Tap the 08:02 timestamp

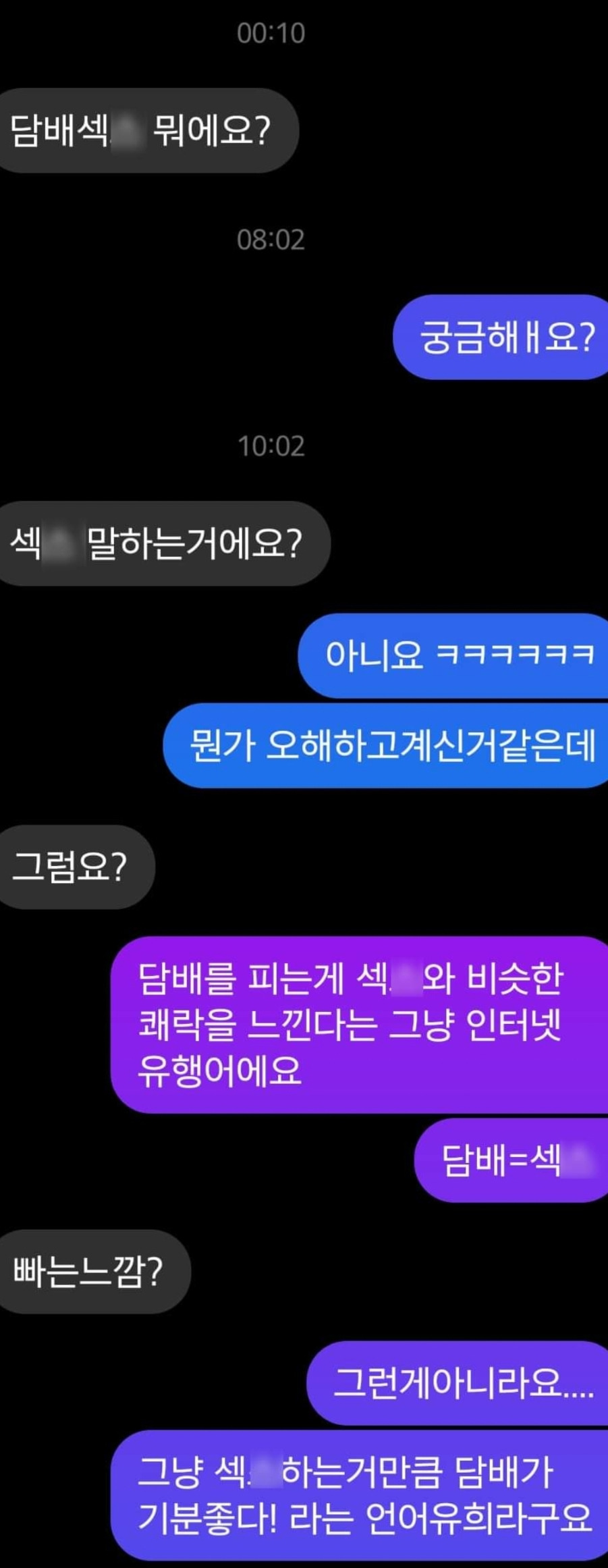[x=271, y=240]
